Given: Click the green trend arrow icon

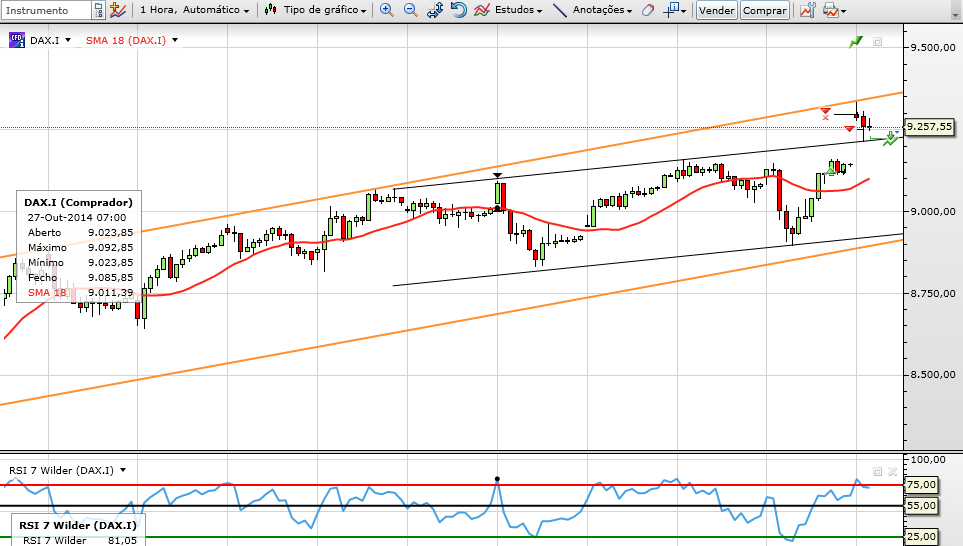Looking at the screenshot, I should click(856, 41).
